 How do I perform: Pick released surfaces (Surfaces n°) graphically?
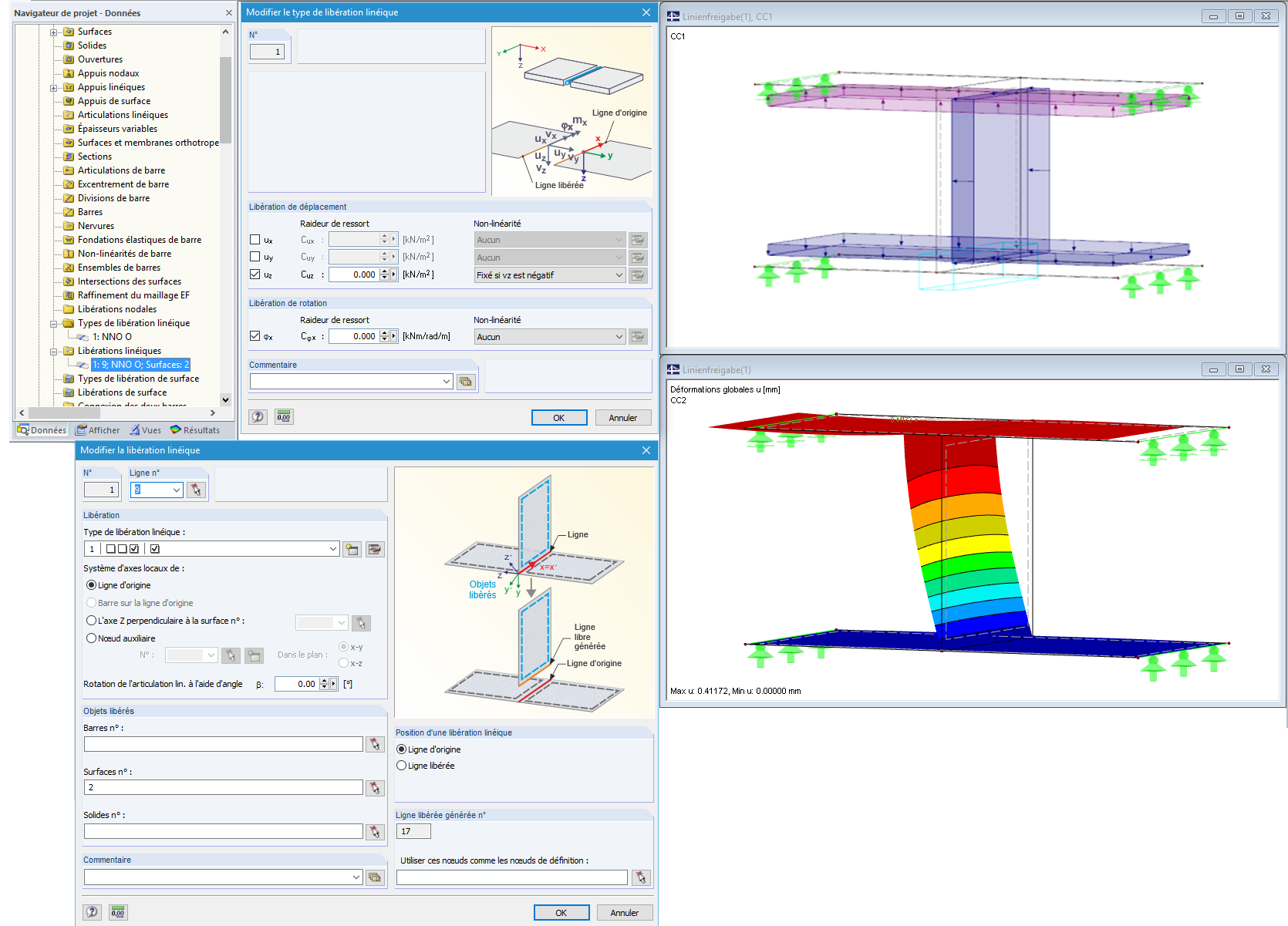[375, 788]
